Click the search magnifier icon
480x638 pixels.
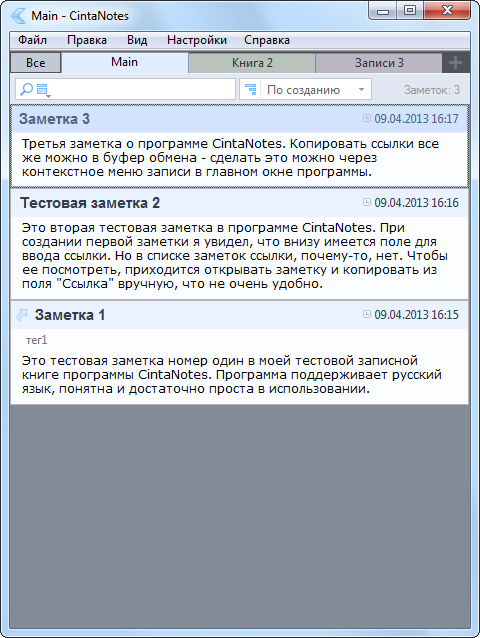[x=26, y=89]
